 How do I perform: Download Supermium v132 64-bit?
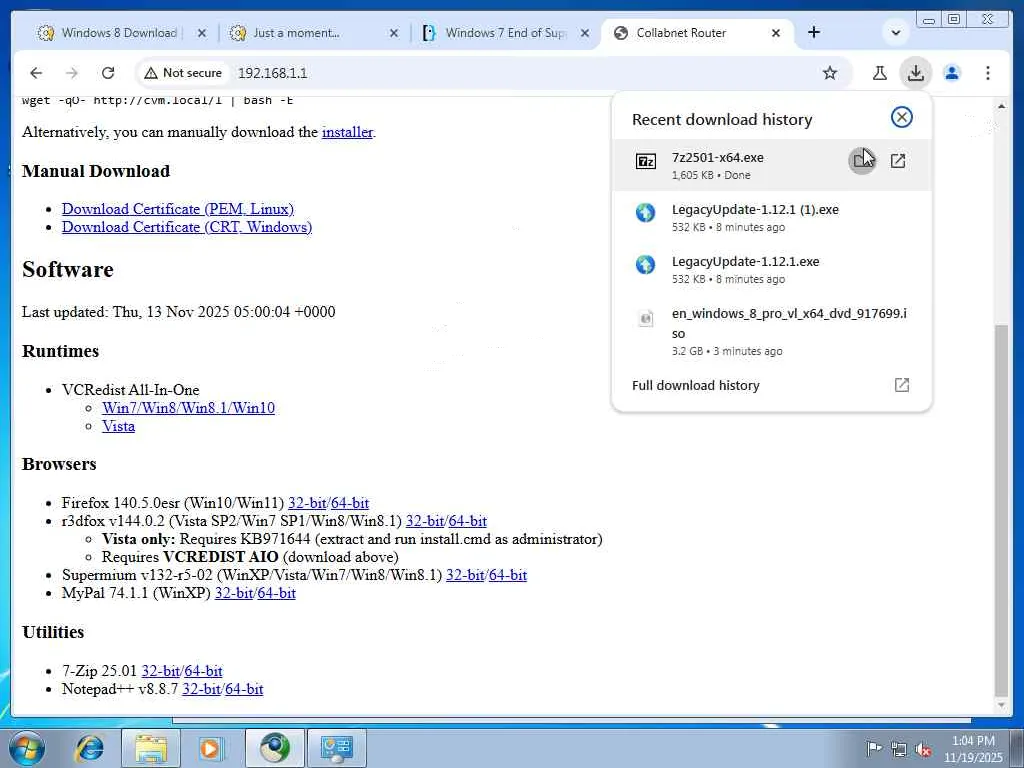pos(508,575)
